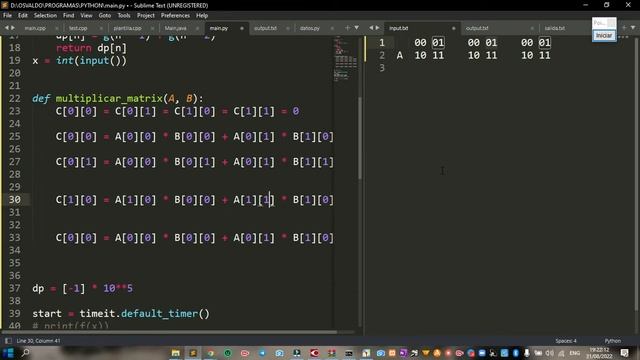Click the left editor vertical scrollbar
The width and height of the screenshot is (640, 360).
click(360, 138)
